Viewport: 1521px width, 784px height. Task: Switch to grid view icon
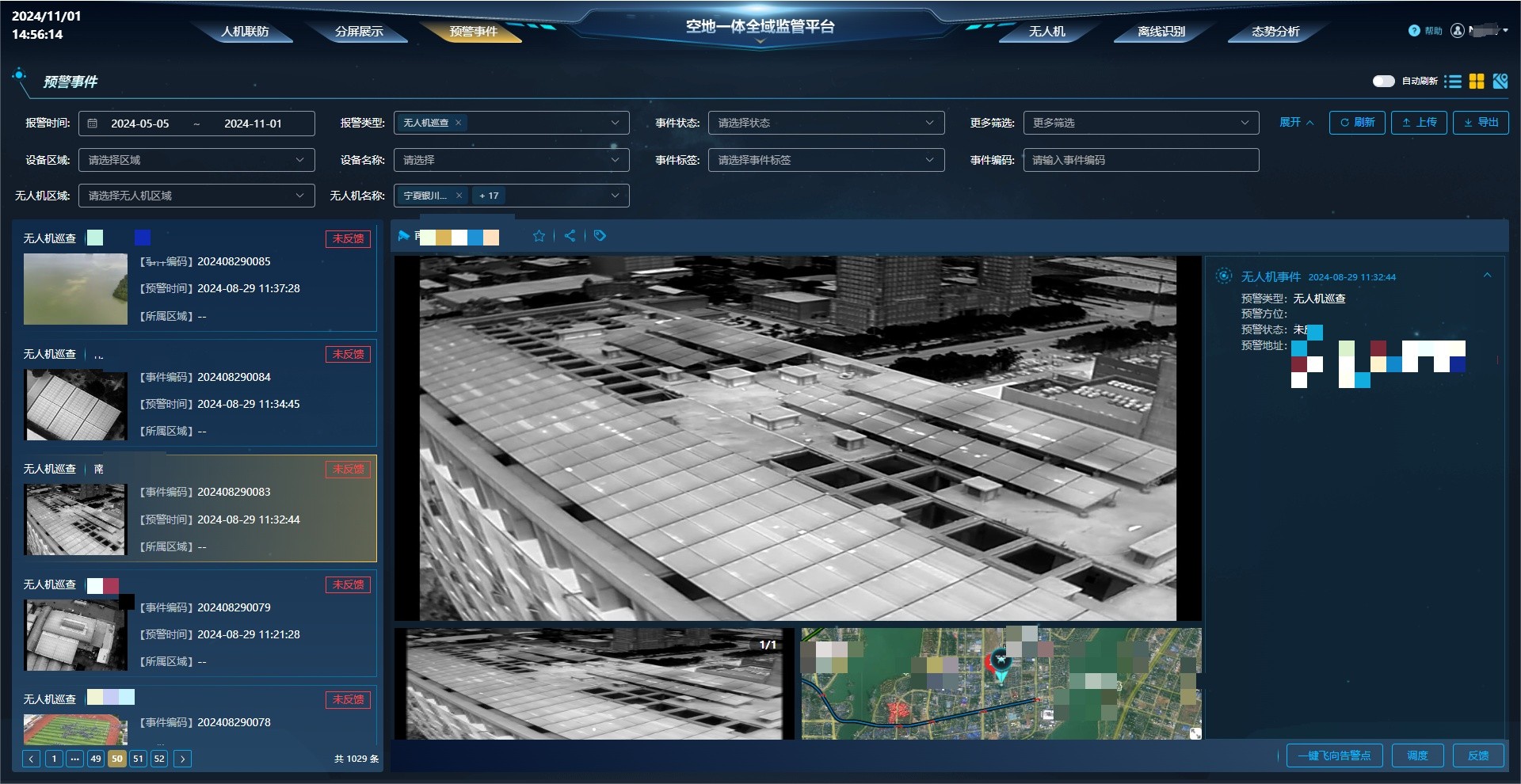coord(1477,81)
